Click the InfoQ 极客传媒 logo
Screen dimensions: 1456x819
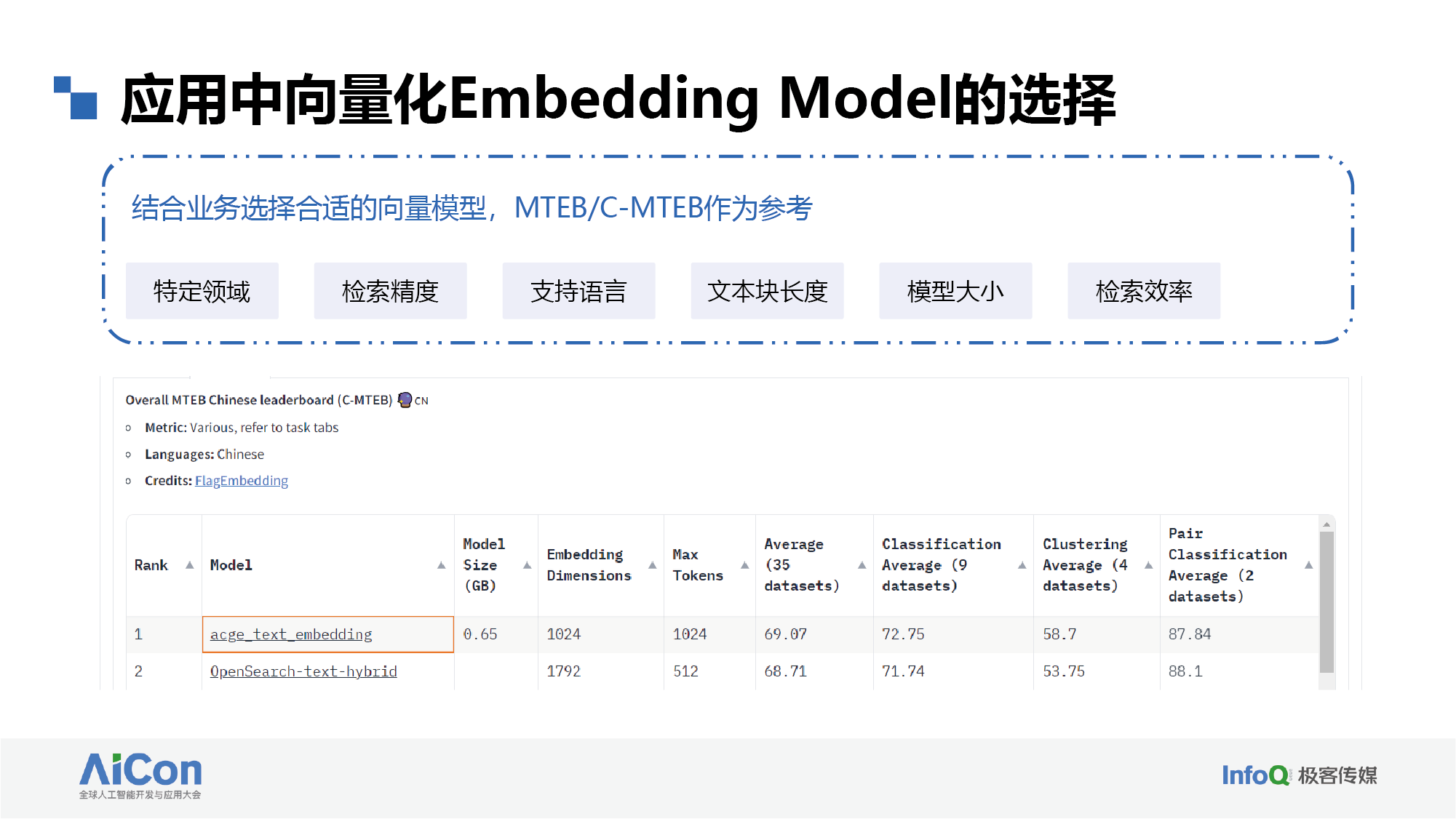click(x=1299, y=775)
